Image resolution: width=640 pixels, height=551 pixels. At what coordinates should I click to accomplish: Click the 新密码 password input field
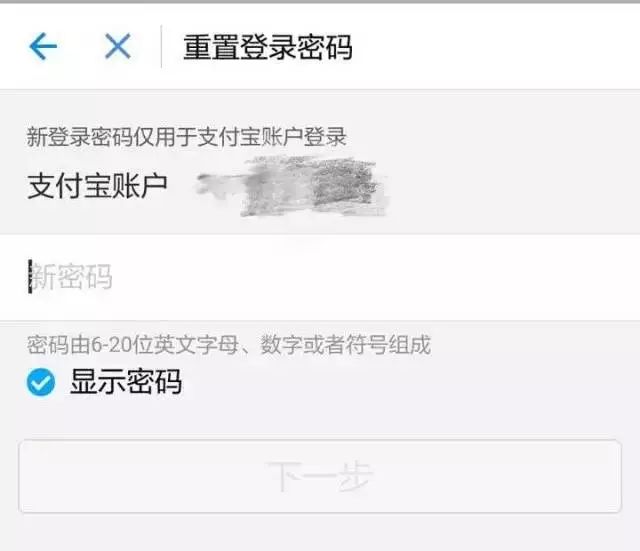point(320,277)
